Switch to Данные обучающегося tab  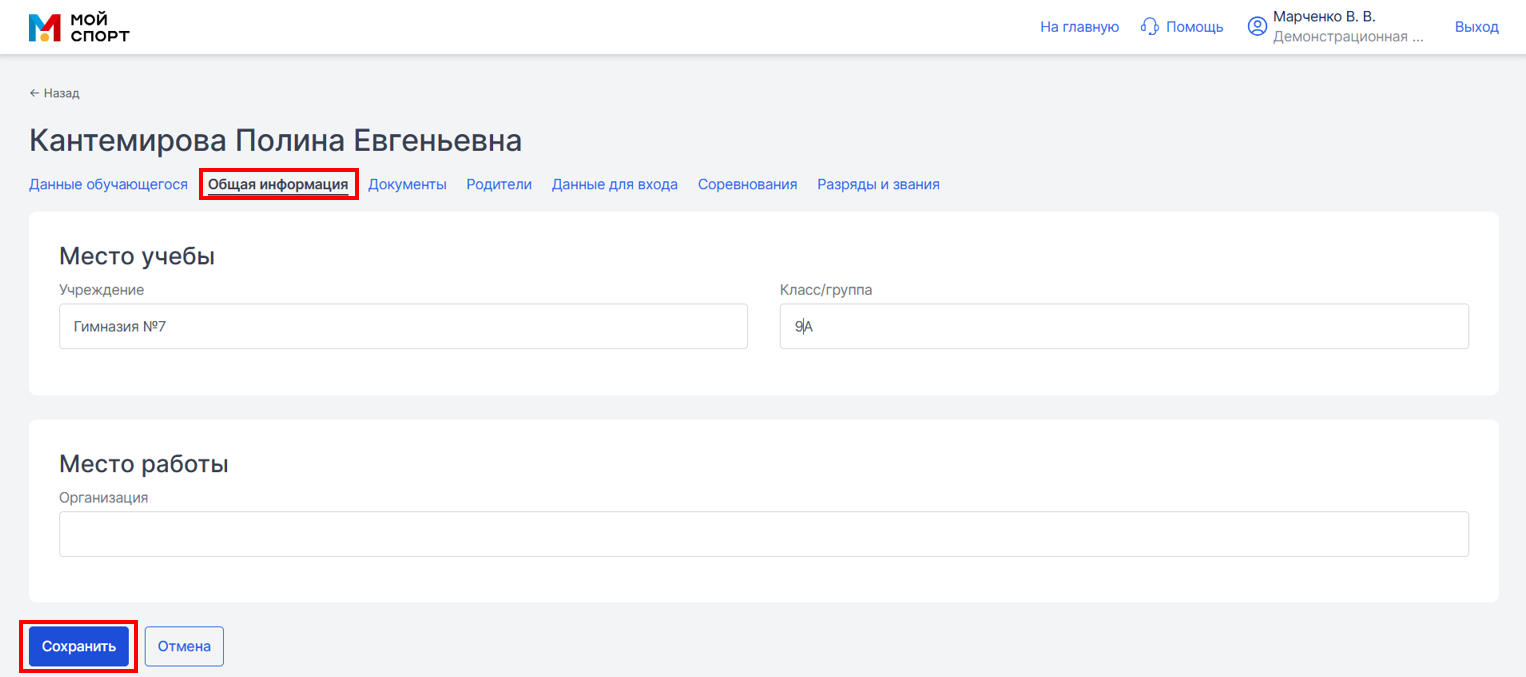coord(108,184)
